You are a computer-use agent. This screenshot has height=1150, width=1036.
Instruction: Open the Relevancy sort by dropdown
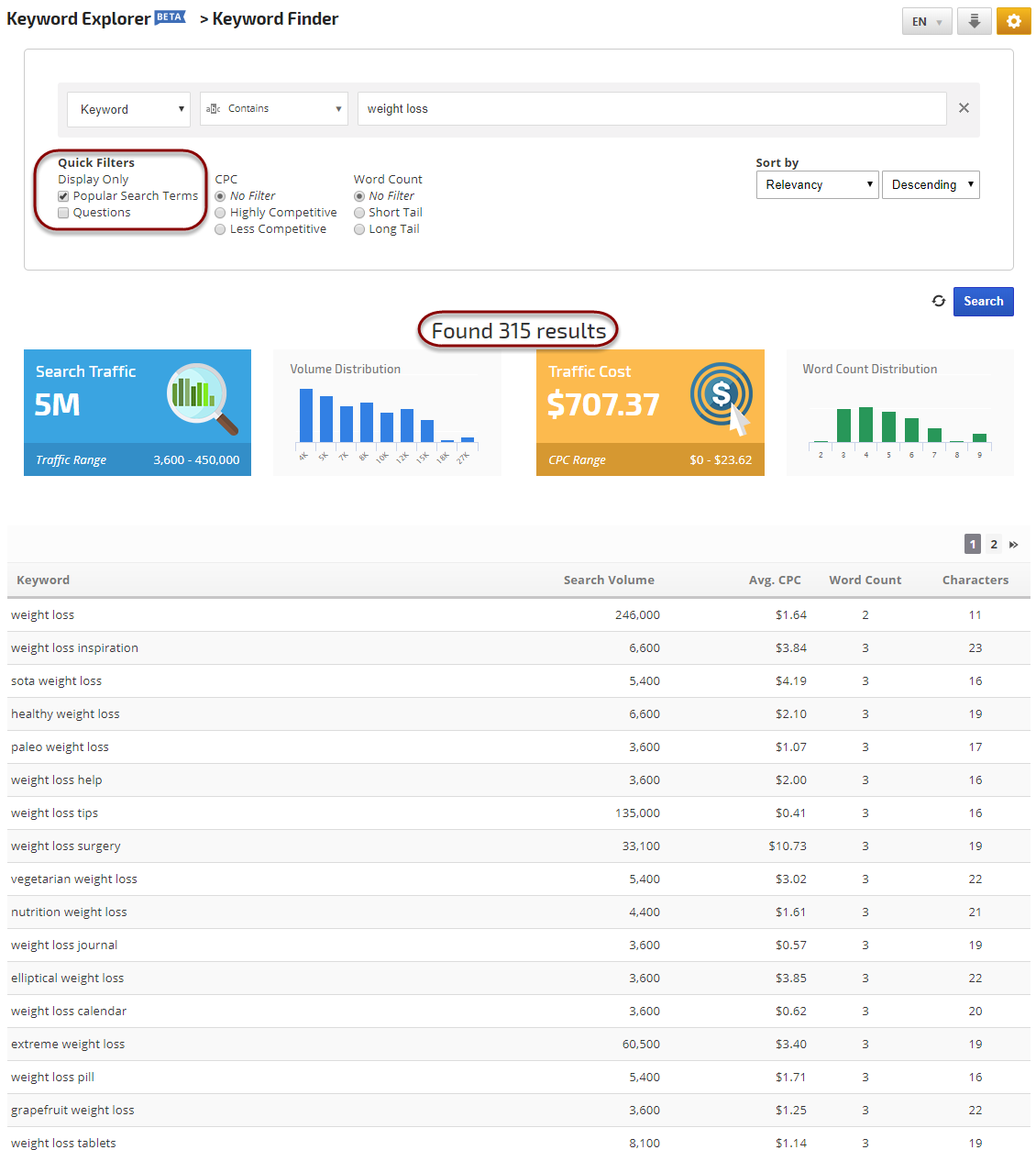pos(817,185)
